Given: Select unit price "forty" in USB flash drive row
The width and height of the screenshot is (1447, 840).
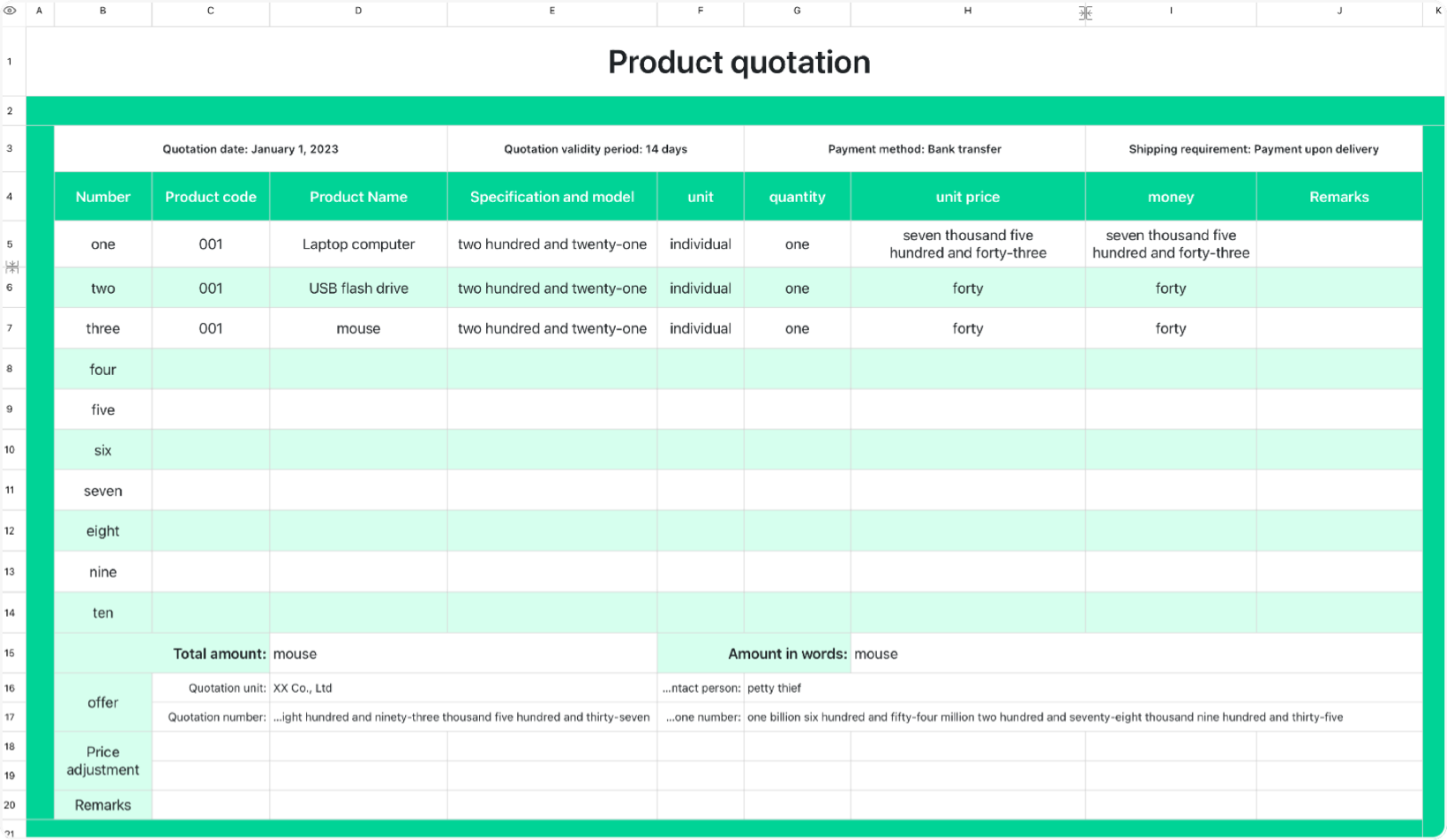Looking at the screenshot, I should [x=968, y=289].
